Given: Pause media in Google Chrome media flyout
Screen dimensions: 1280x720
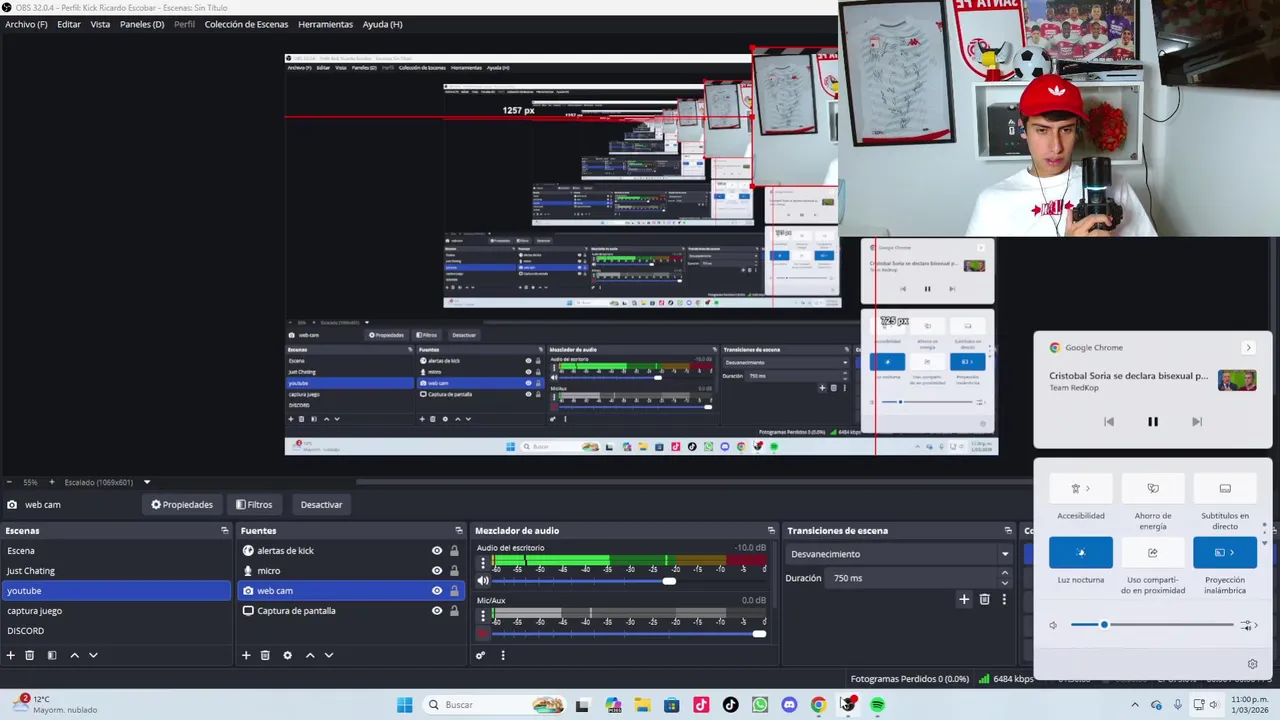Looking at the screenshot, I should [x=1153, y=422].
